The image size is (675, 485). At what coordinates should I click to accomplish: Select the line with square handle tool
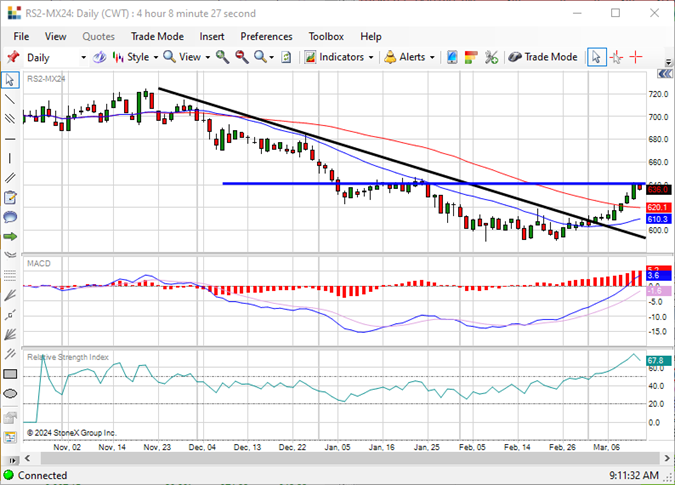coord(10,315)
